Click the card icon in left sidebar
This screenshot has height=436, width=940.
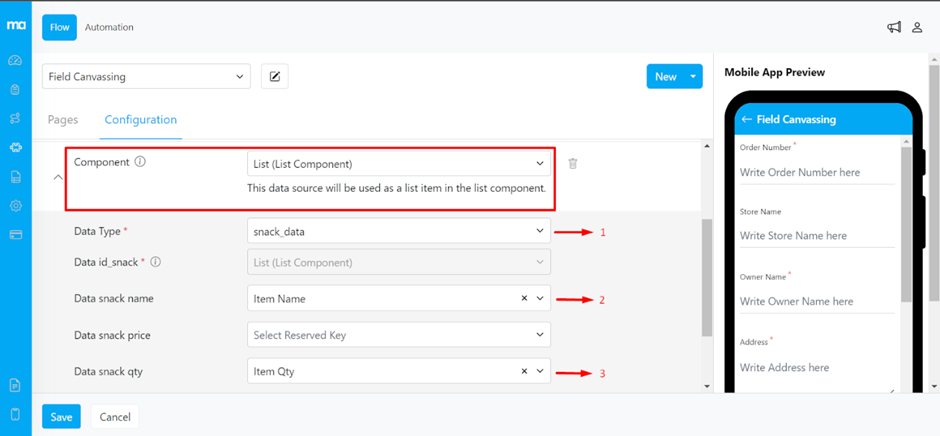(15, 235)
